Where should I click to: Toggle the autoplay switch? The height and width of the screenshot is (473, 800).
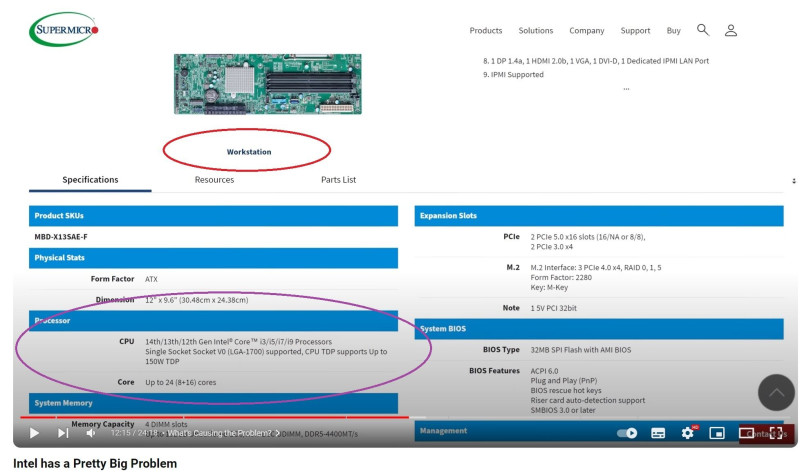[627, 433]
